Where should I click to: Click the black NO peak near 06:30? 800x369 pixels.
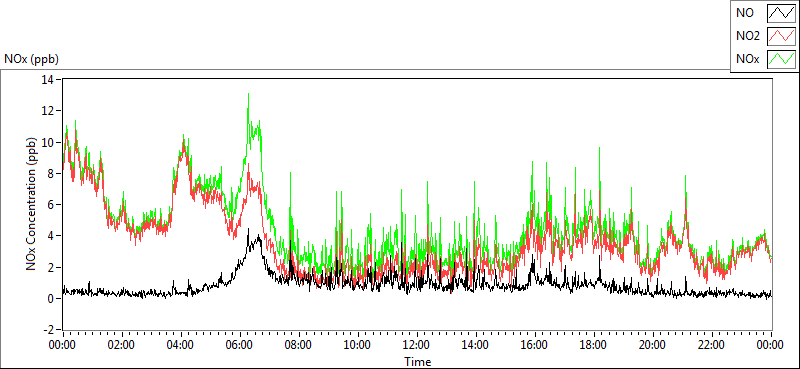248,230
